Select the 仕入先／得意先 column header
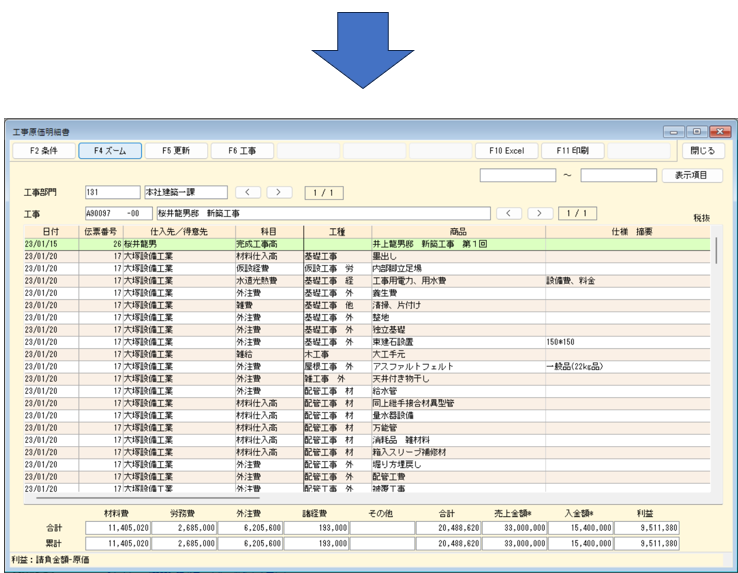The image size is (738, 573). [x=179, y=232]
